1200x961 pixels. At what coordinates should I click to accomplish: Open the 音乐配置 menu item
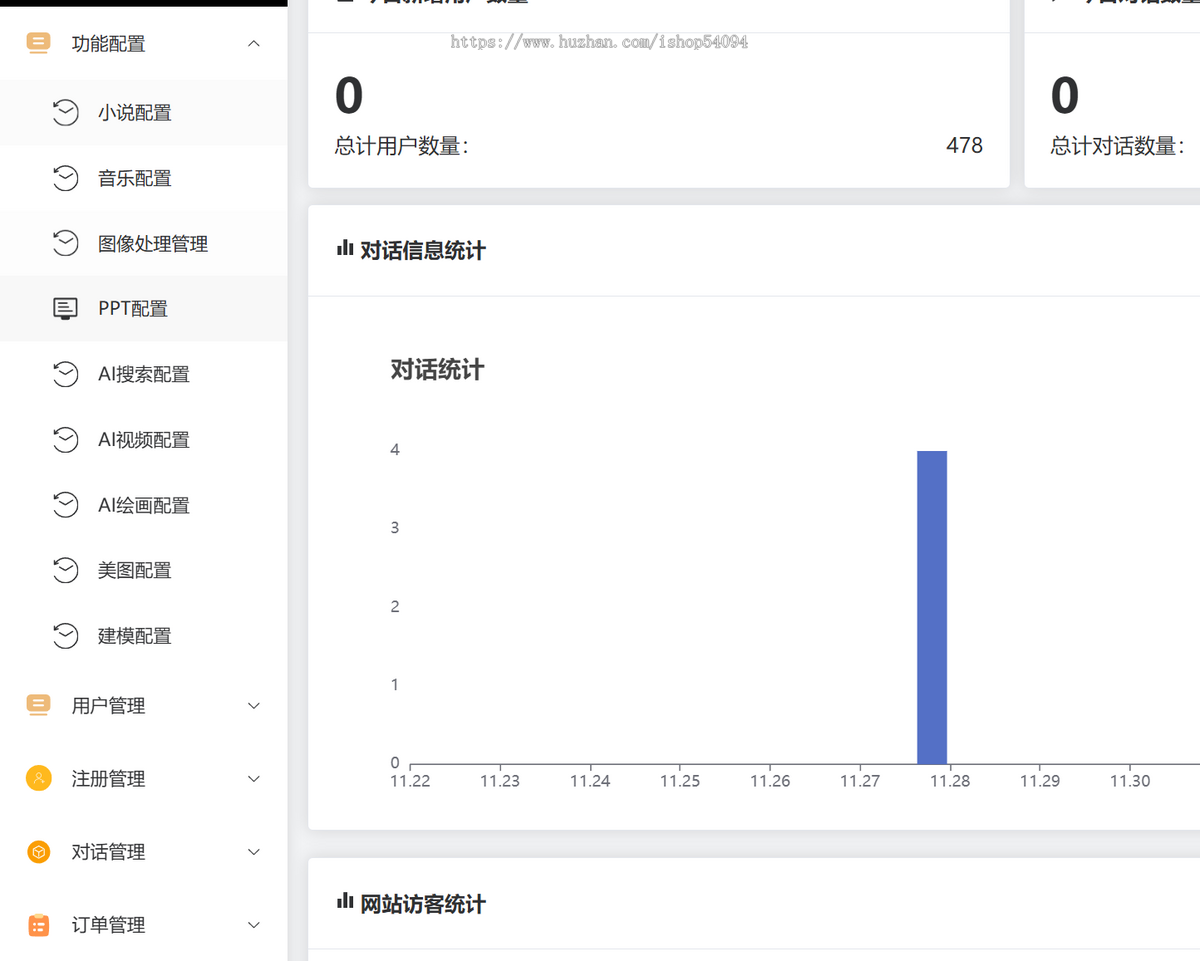144,178
